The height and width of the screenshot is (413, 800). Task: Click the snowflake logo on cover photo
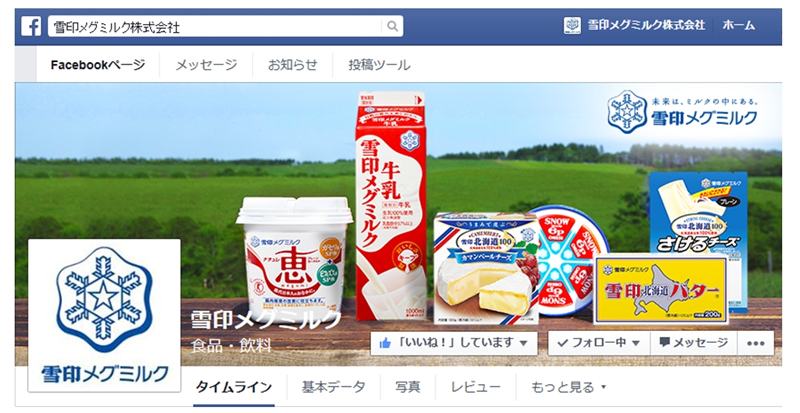coord(627,112)
